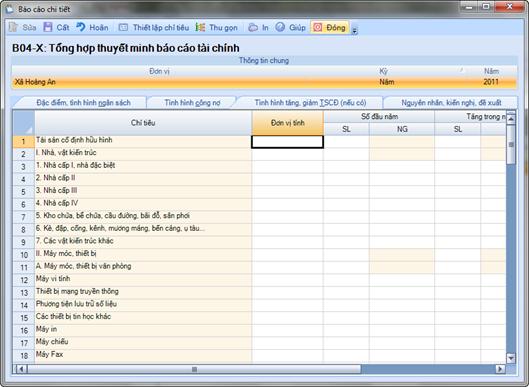Select row Máy chiếu

(143, 342)
